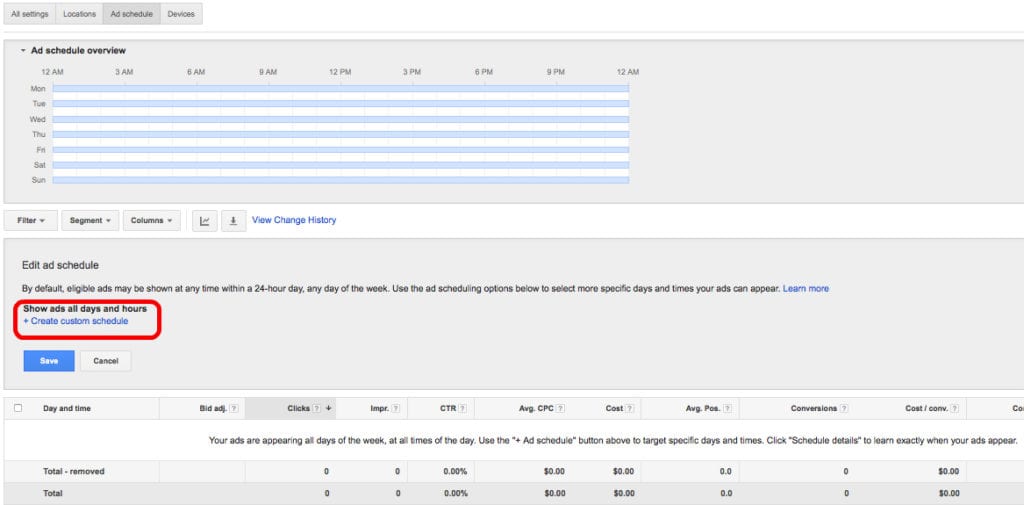Click the Bid adj. column header
Screen dimensions: 1024x505
tap(213, 408)
